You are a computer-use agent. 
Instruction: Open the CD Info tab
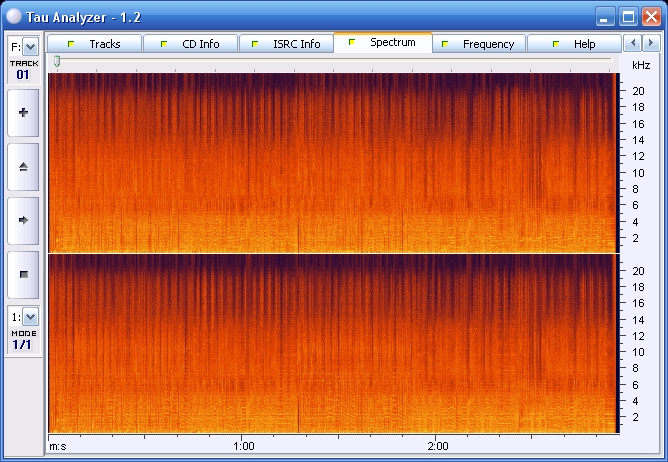pos(190,44)
